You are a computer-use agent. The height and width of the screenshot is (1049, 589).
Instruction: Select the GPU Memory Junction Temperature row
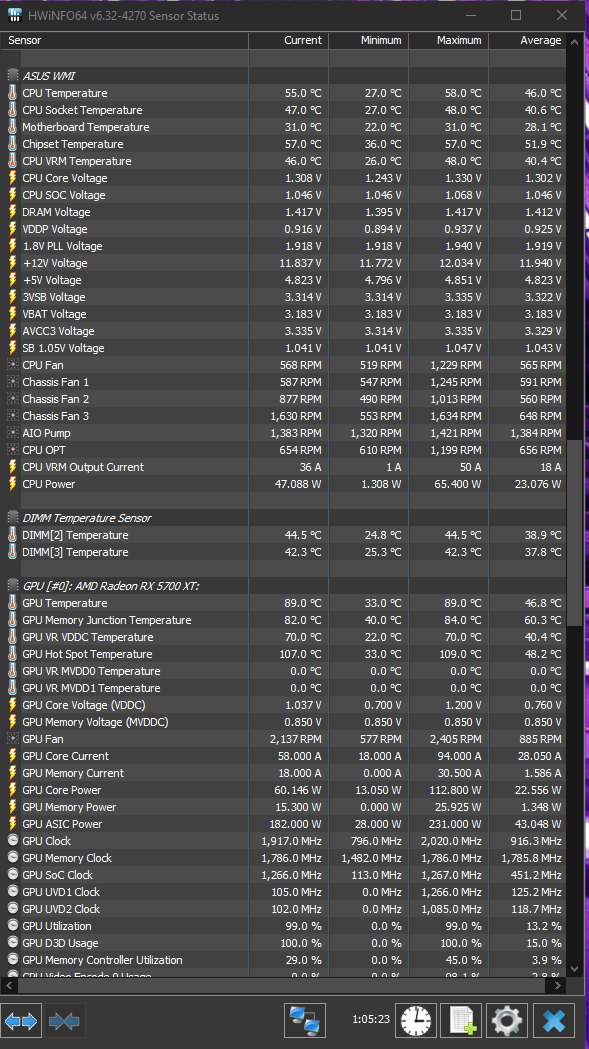click(284, 620)
